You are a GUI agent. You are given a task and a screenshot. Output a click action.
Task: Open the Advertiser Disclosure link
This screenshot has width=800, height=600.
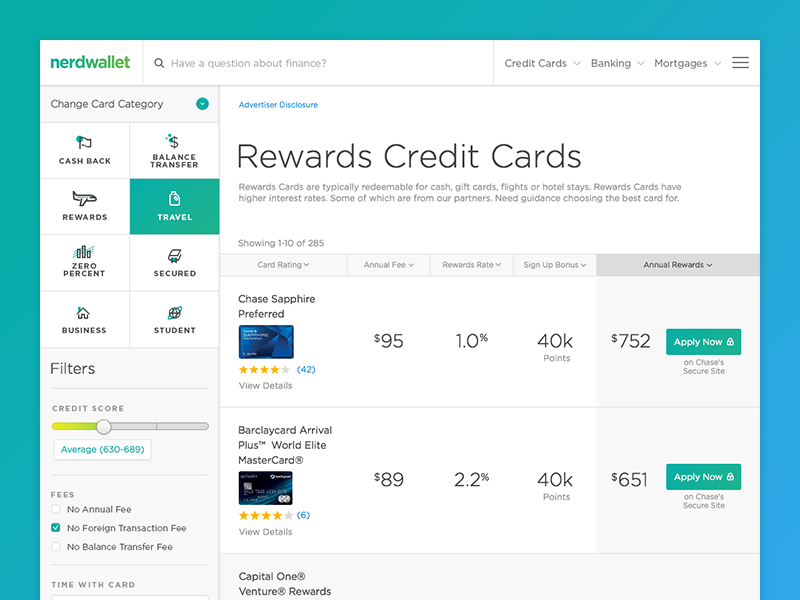click(x=278, y=105)
